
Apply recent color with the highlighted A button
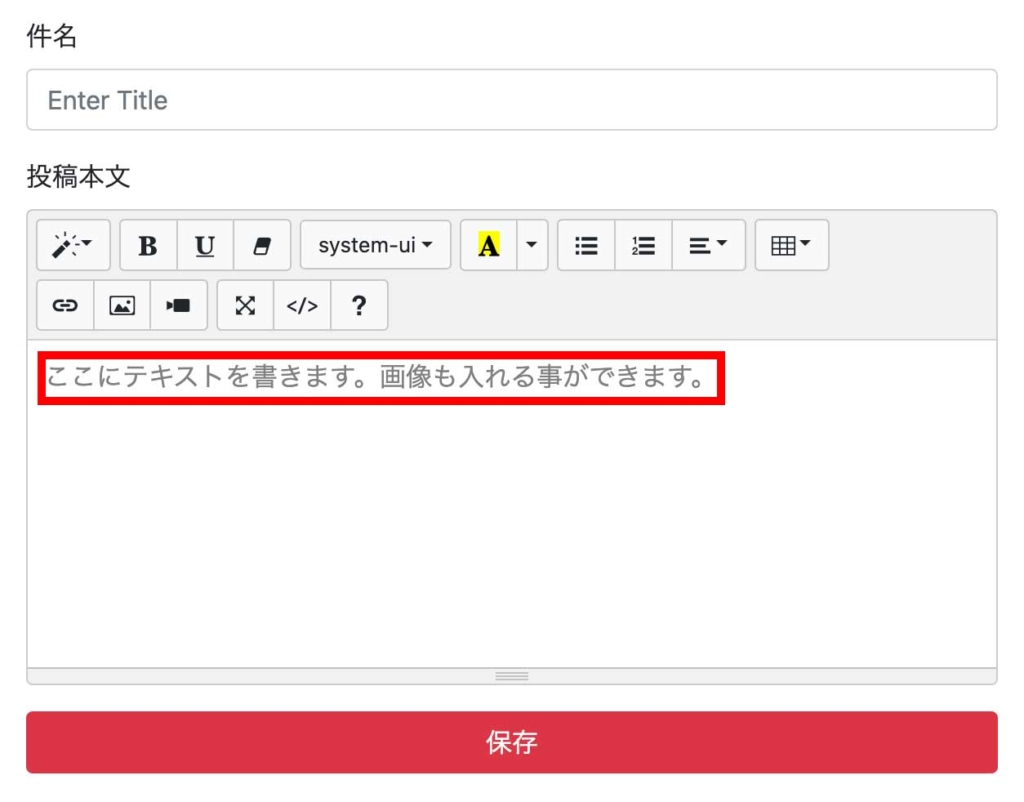pos(488,245)
